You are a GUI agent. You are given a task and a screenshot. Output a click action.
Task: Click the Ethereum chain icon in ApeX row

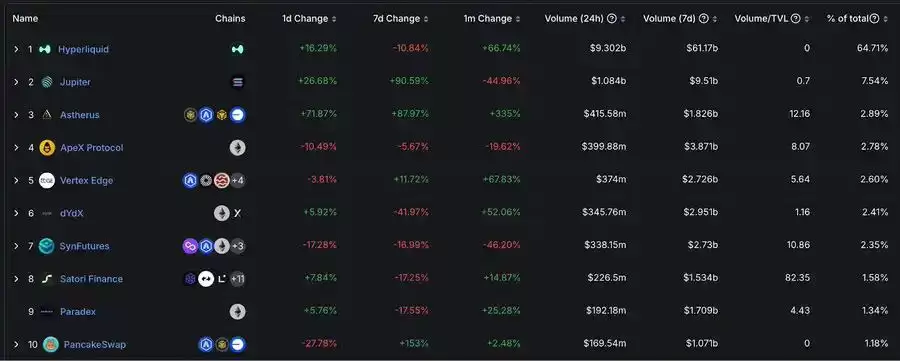tap(237, 147)
